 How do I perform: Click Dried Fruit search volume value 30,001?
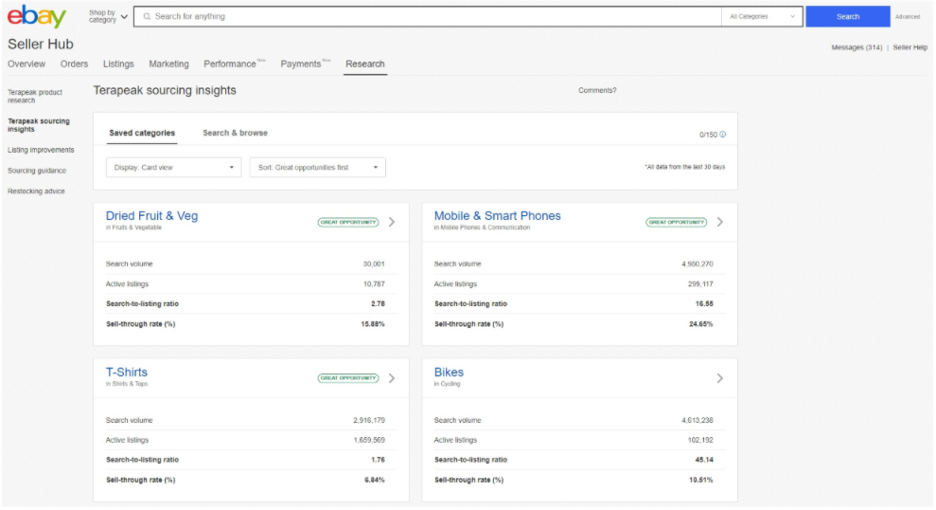tap(374, 264)
